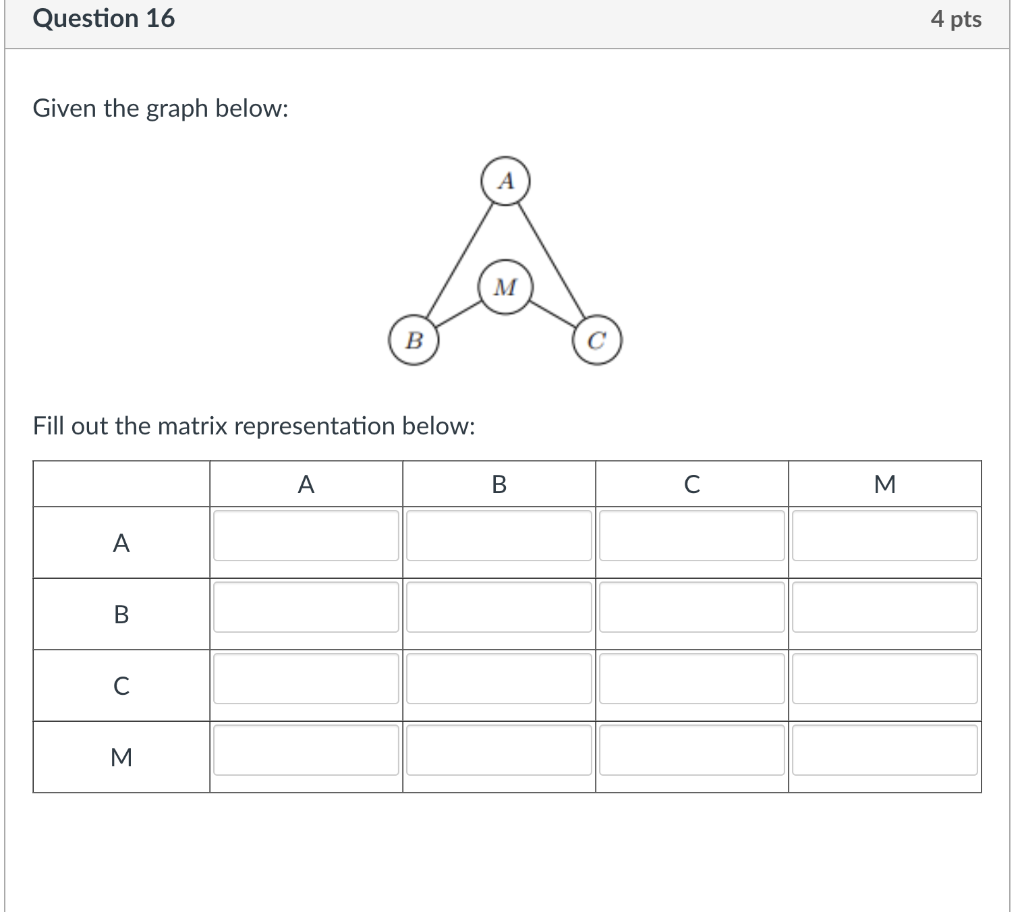Click the matrix cell row B column B
The width and height of the screenshot is (1024, 912).
(x=498, y=607)
